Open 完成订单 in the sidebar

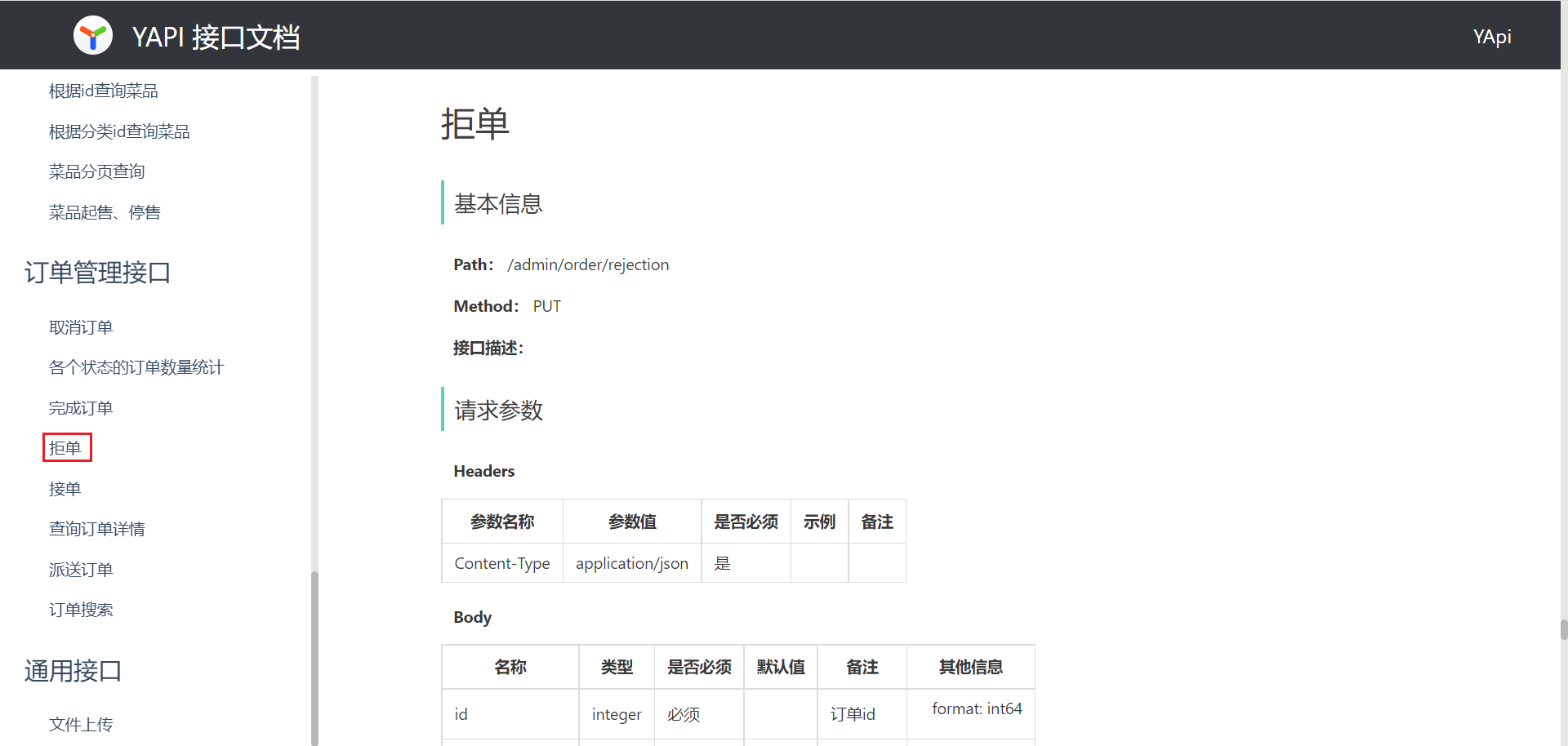(x=81, y=408)
